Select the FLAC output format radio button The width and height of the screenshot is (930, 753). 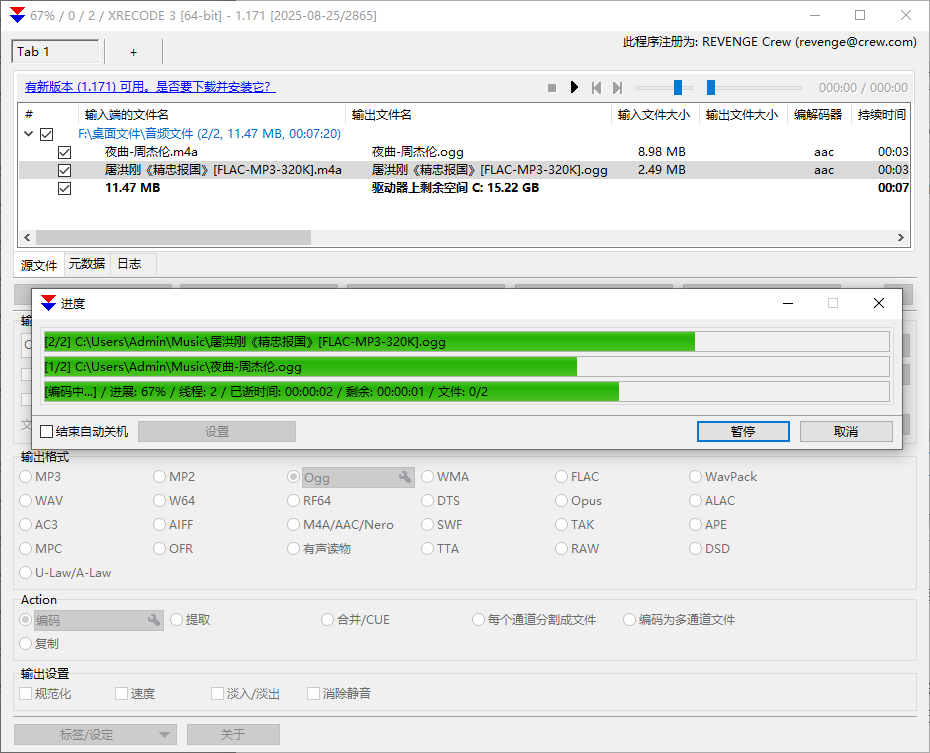561,477
